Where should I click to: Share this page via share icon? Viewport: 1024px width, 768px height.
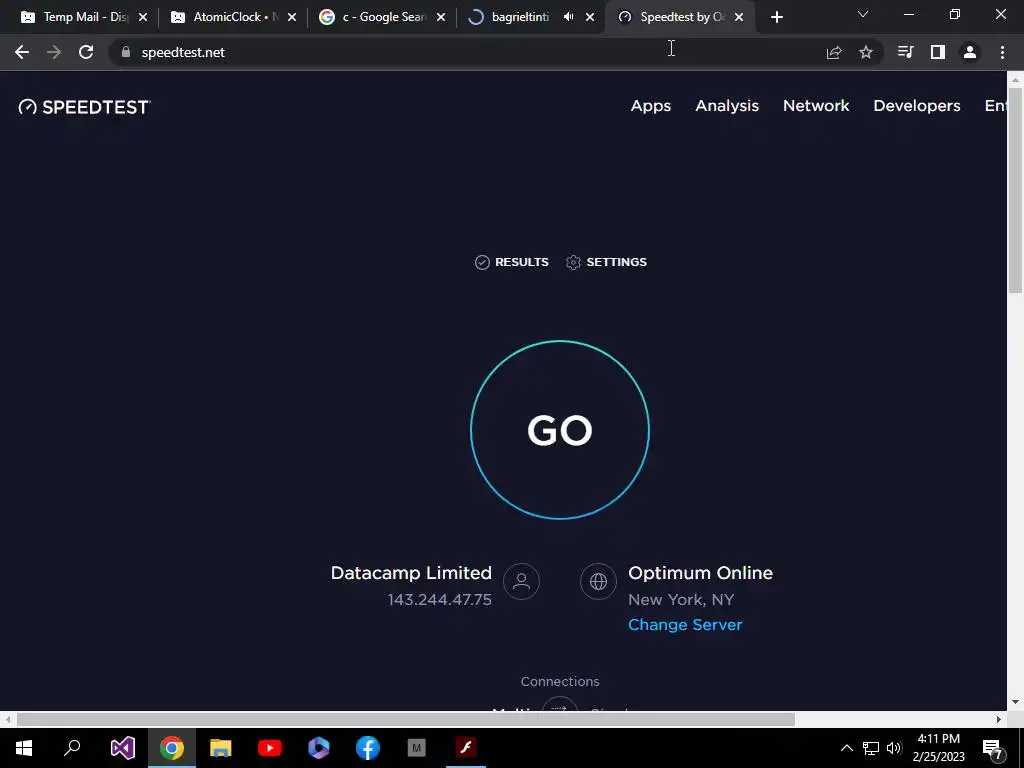833,52
